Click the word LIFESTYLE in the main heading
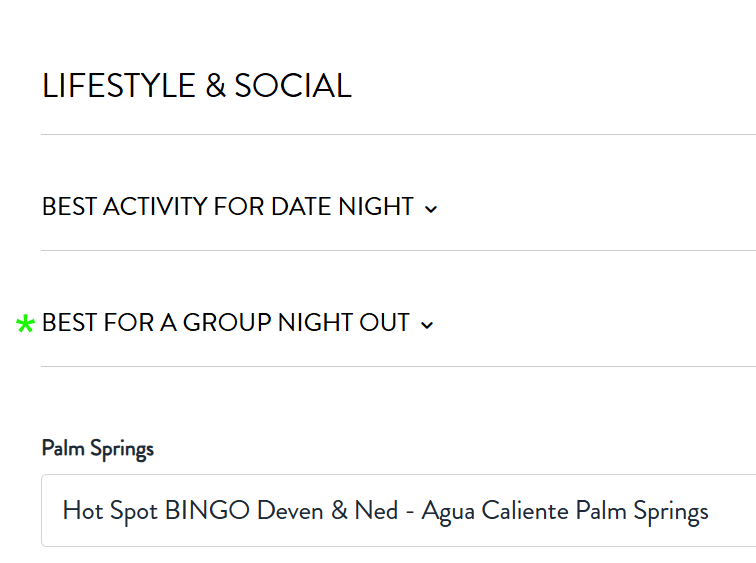The image size is (756, 563). tap(120, 86)
